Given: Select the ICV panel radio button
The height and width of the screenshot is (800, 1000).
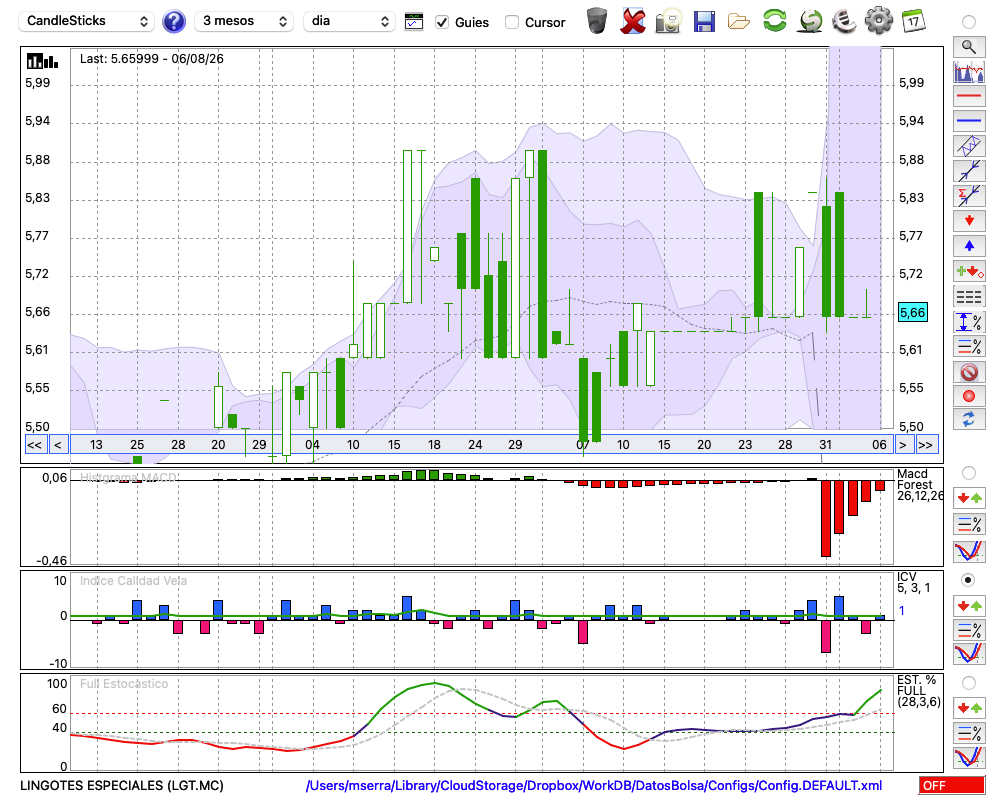Looking at the screenshot, I should 968,581.
